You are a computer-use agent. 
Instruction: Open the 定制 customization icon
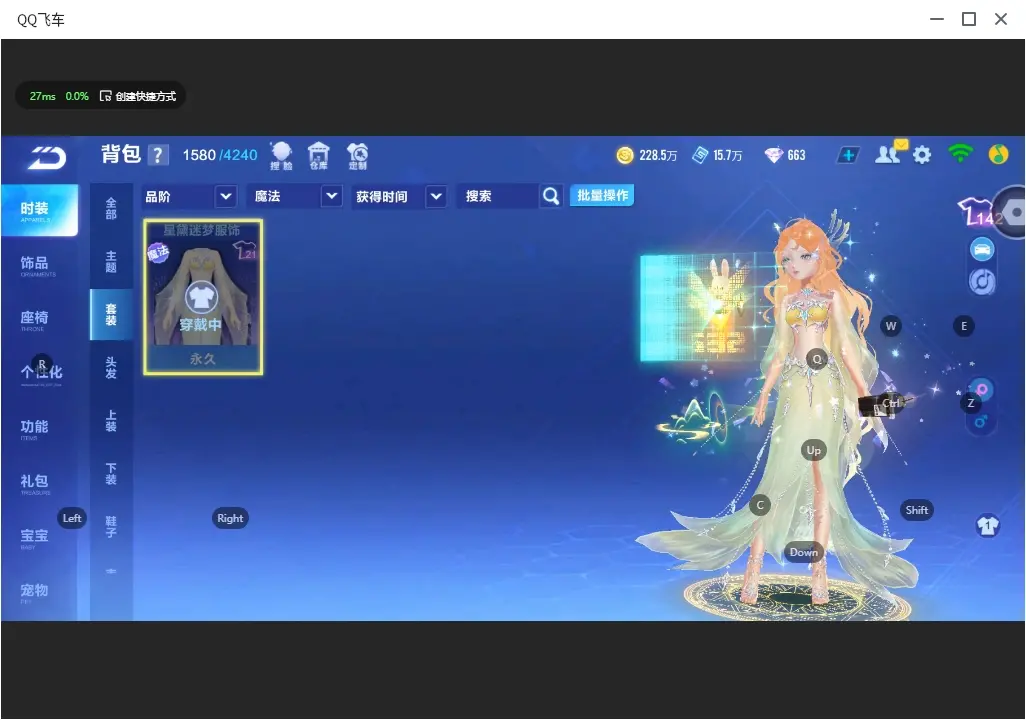pyautogui.click(x=357, y=156)
